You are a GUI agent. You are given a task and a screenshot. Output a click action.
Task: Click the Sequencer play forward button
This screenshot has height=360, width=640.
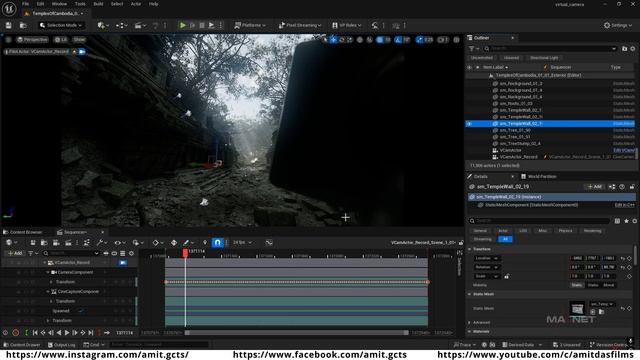coord(67,333)
